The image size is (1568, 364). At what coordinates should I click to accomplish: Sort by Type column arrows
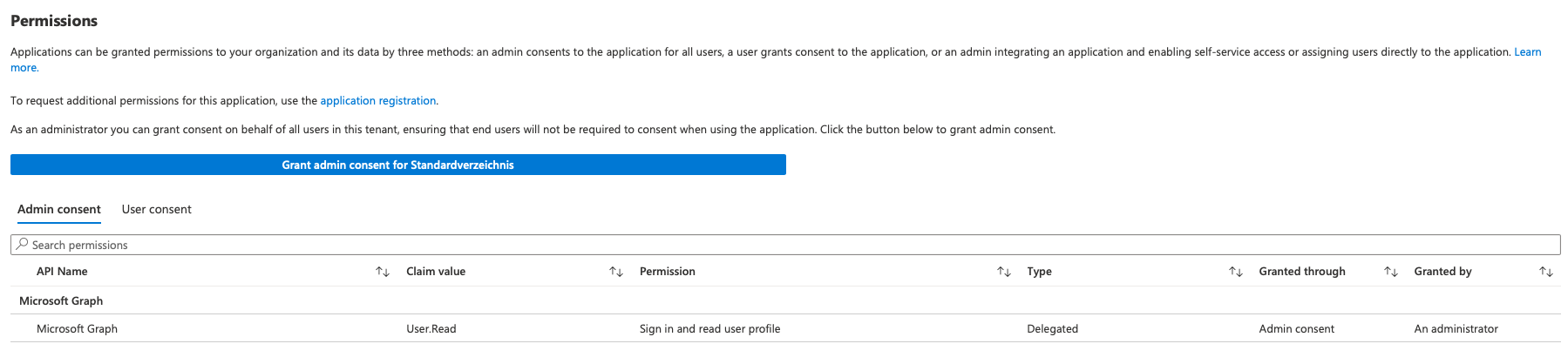pyautogui.click(x=1235, y=272)
